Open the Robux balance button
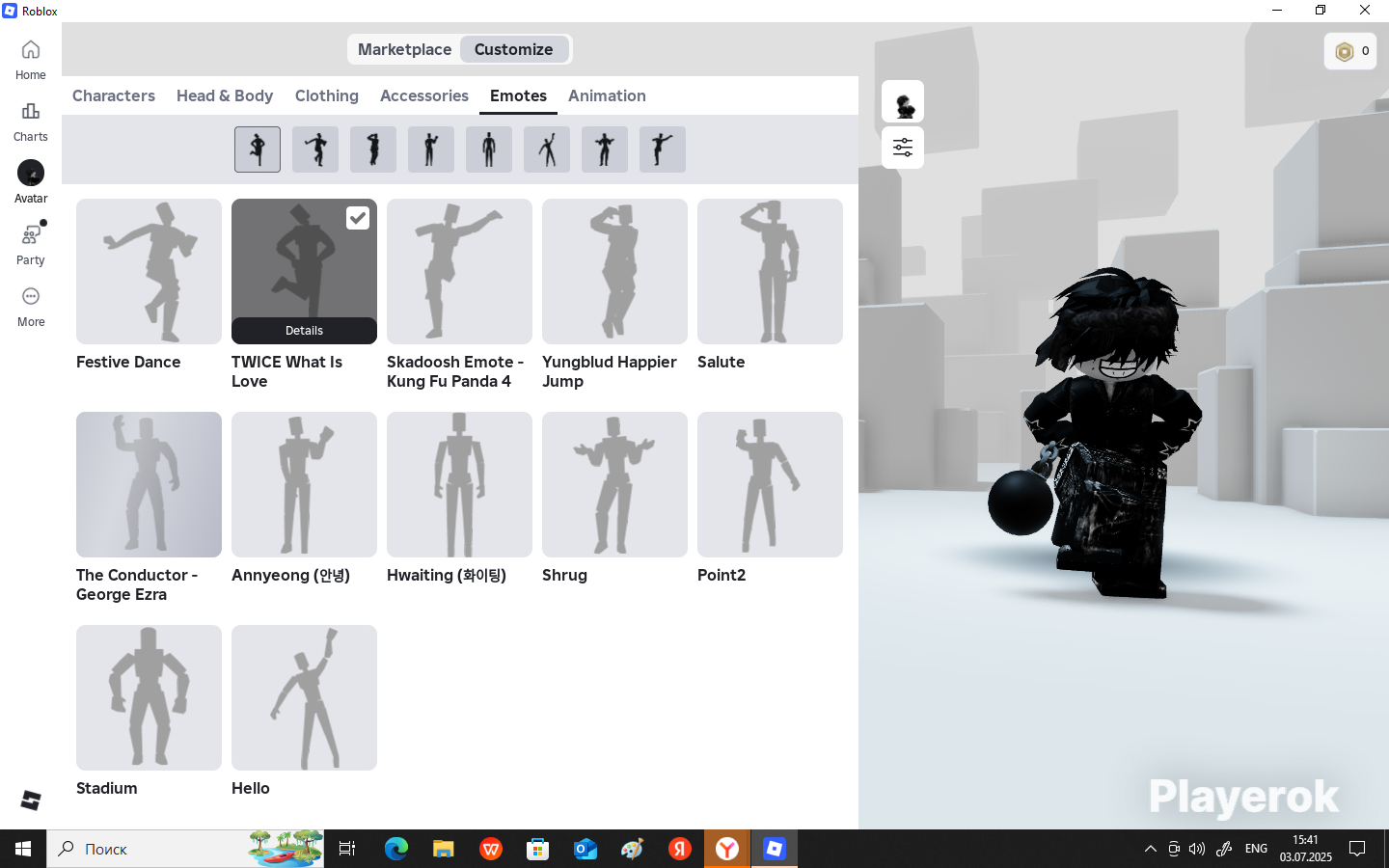Image resolution: width=1389 pixels, height=868 pixels. click(1350, 51)
